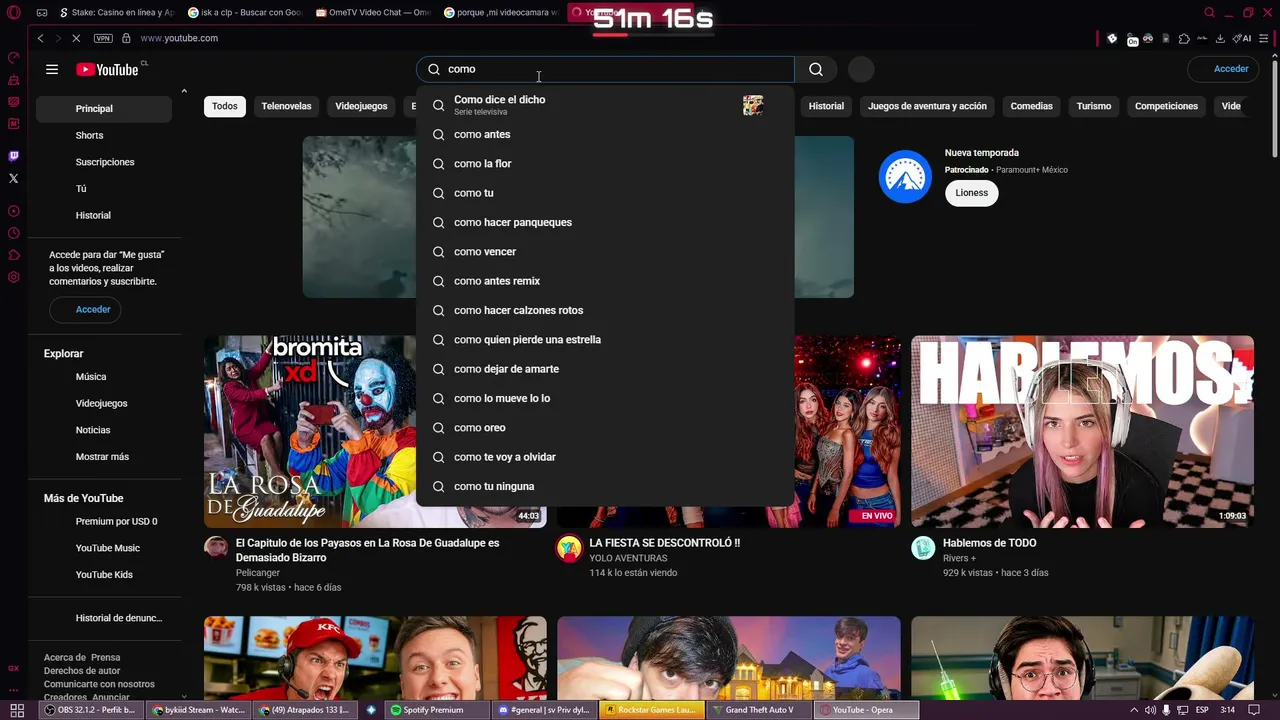Viewport: 1280px width, 720px height.
Task: Click the site security lock icon
Action: click(x=126, y=38)
